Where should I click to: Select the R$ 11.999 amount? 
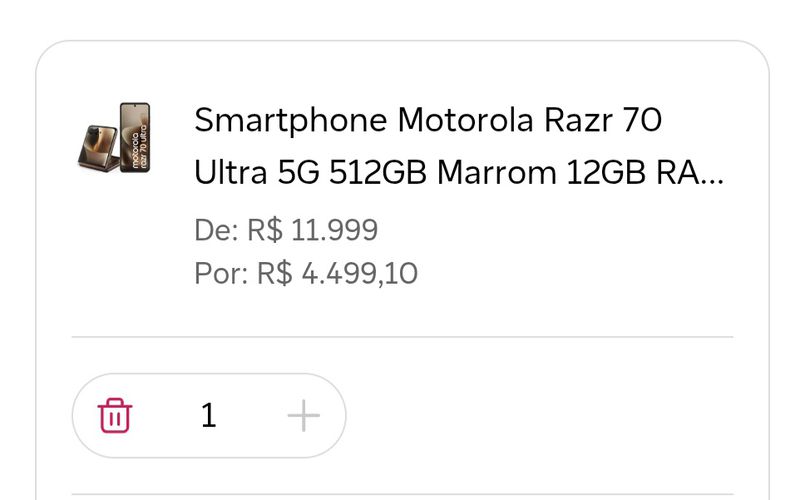[x=313, y=230]
